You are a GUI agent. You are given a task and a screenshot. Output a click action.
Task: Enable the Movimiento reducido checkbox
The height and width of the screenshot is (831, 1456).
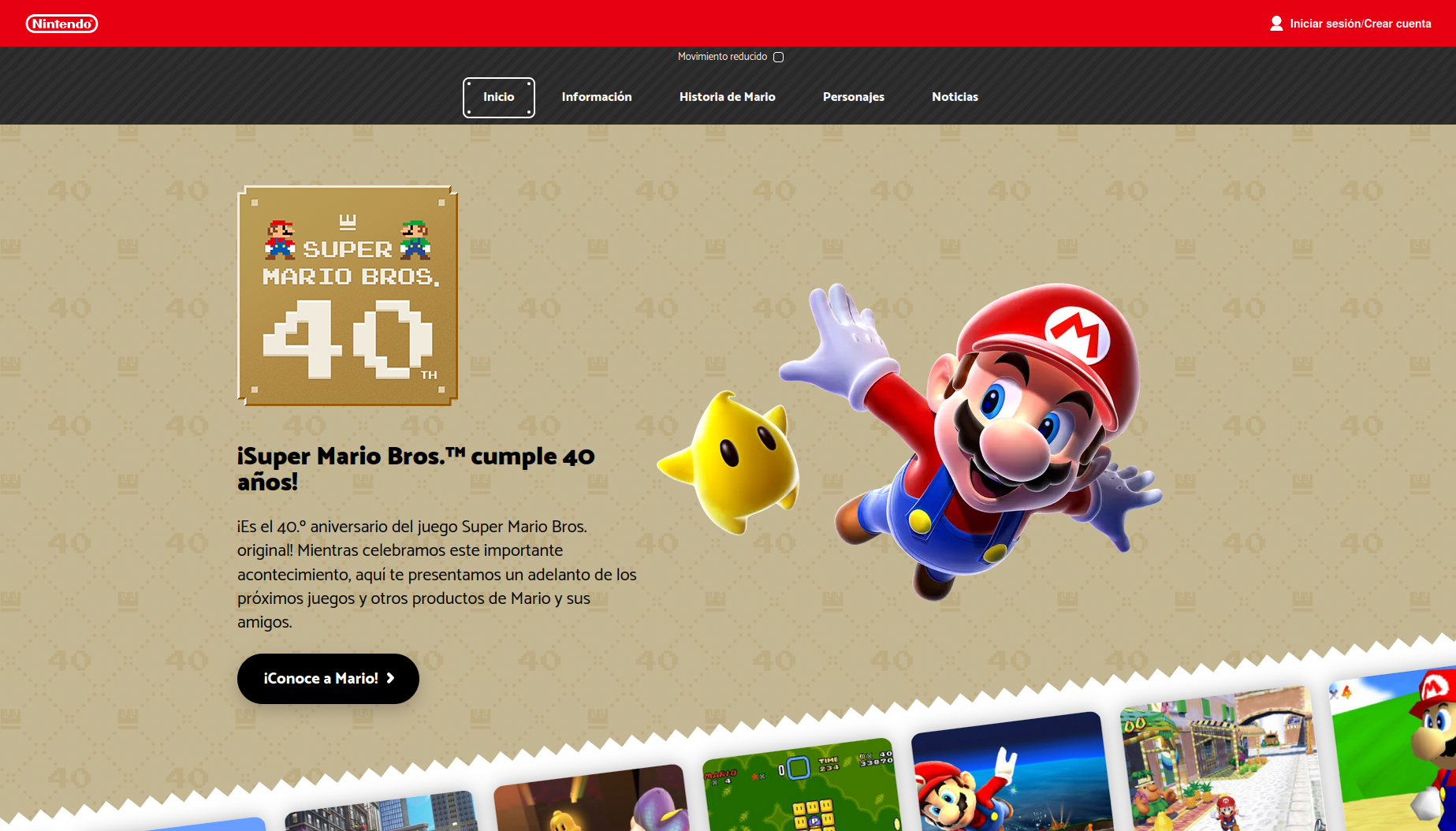(778, 56)
